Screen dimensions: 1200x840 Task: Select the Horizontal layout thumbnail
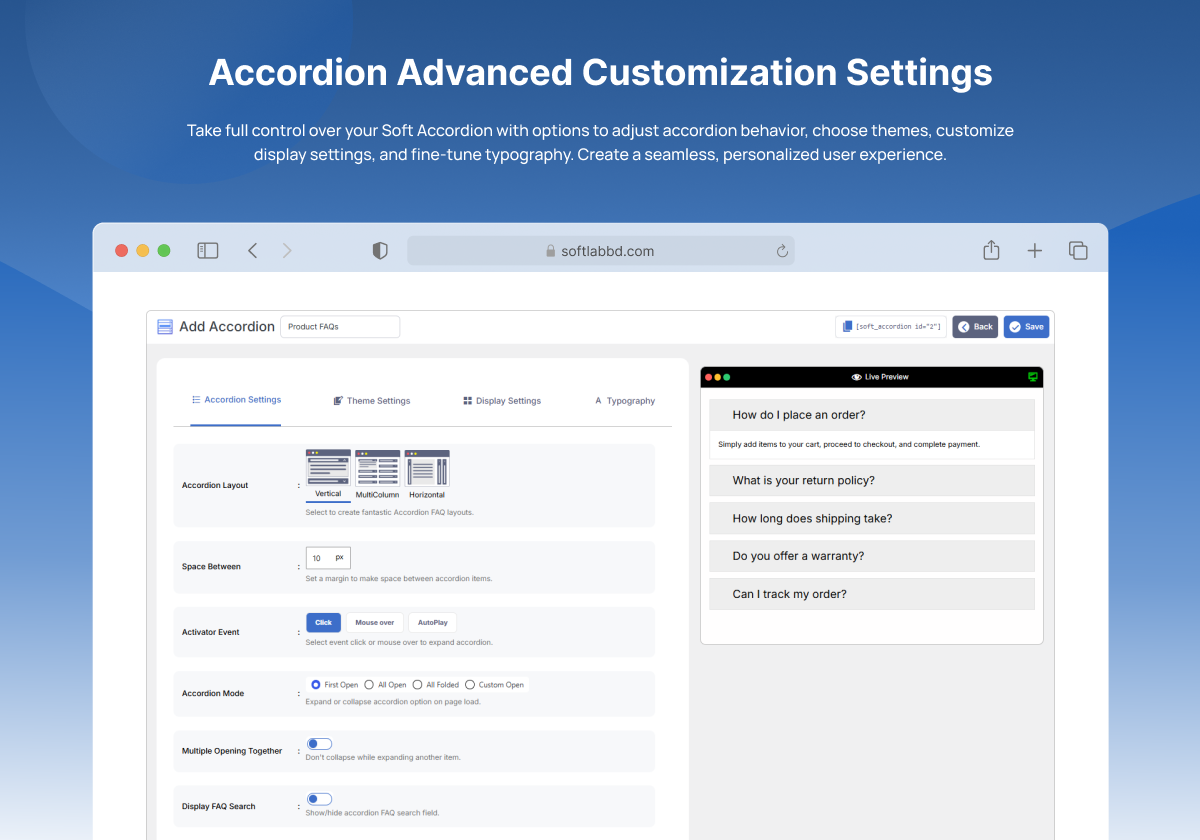[x=427, y=475]
